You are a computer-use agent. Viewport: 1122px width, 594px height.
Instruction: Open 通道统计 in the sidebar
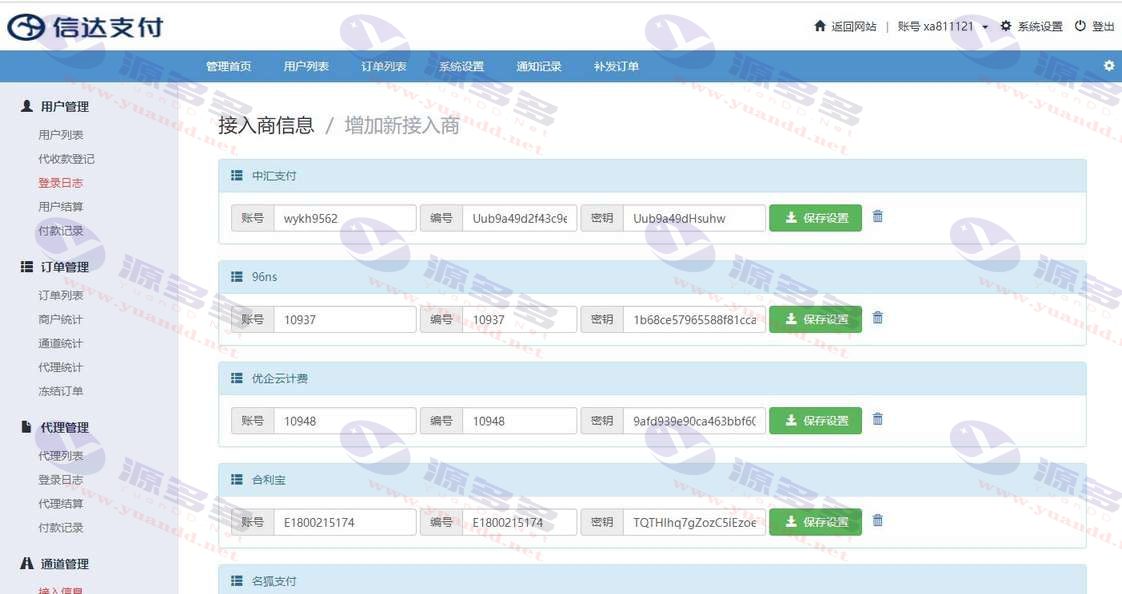point(61,344)
